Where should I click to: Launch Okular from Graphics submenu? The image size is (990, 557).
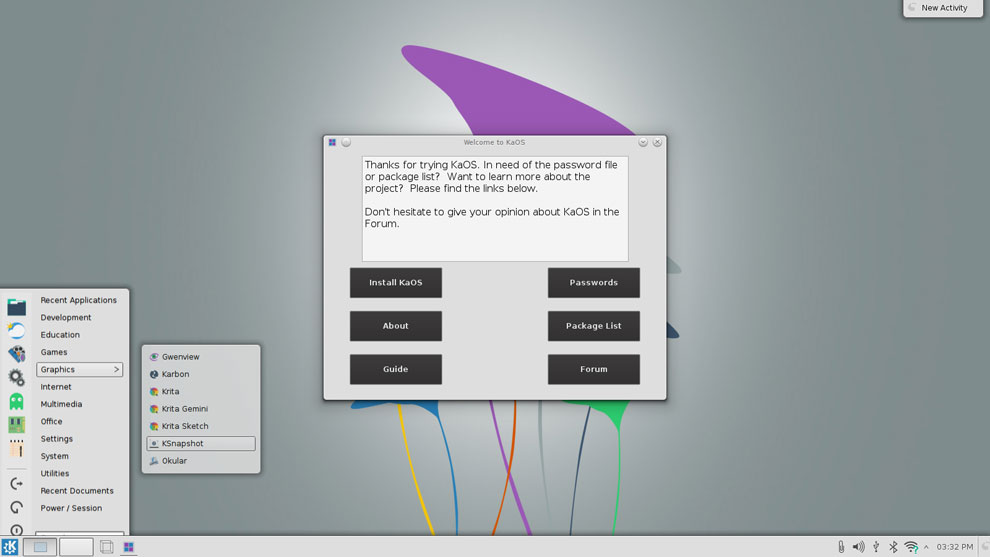201,461
